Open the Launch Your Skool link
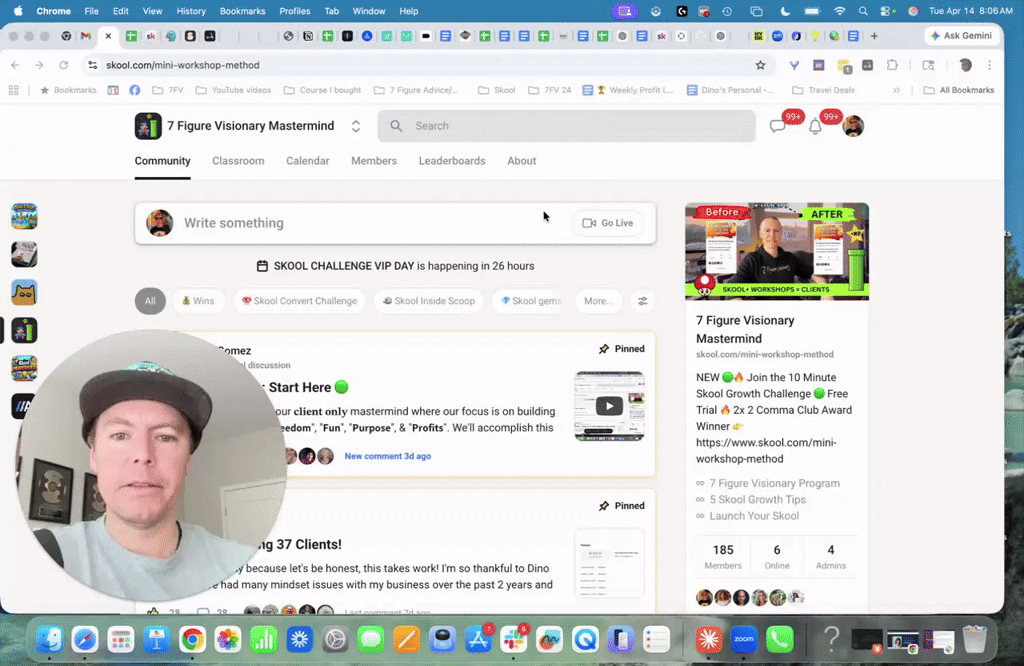 click(x=754, y=516)
